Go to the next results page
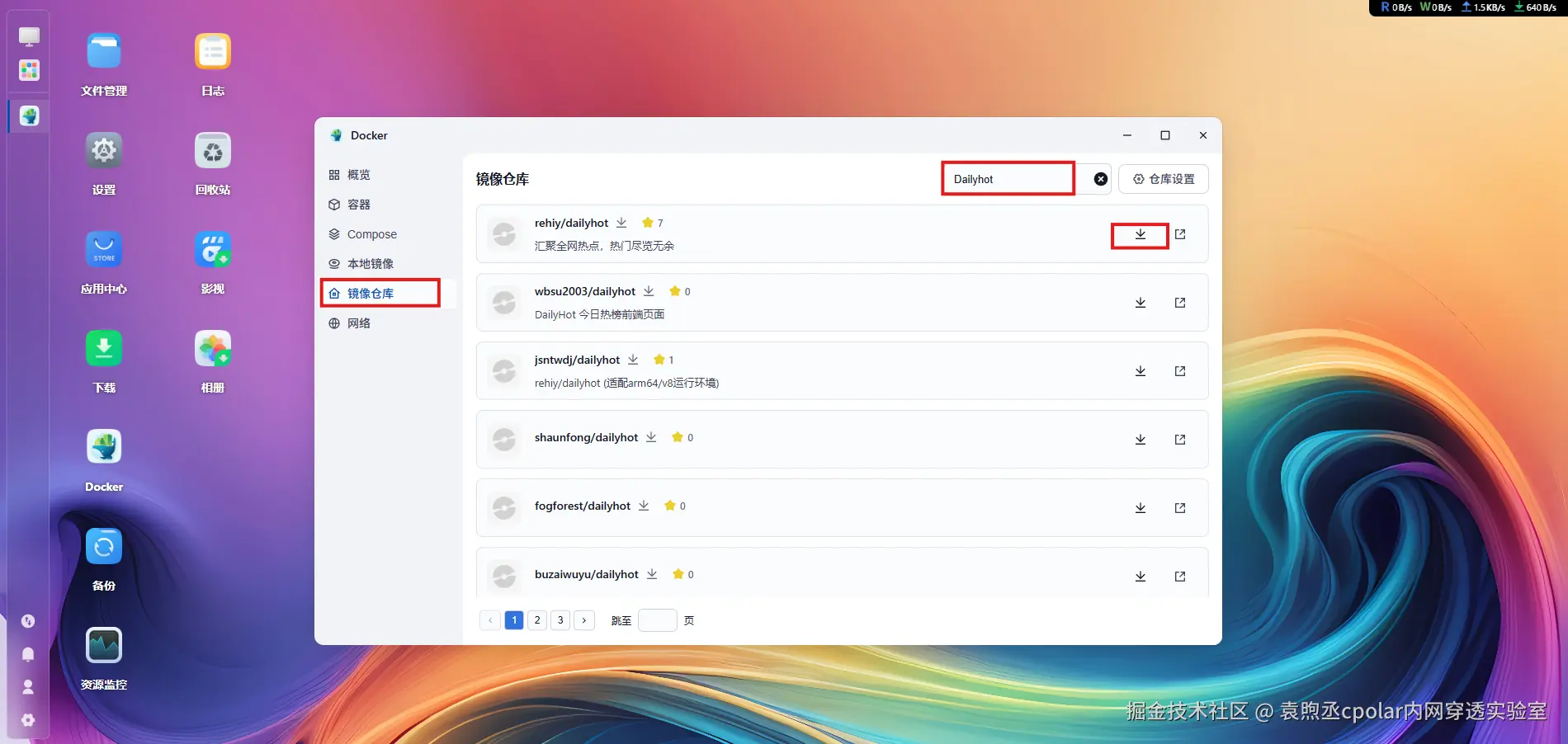 pyautogui.click(x=584, y=620)
